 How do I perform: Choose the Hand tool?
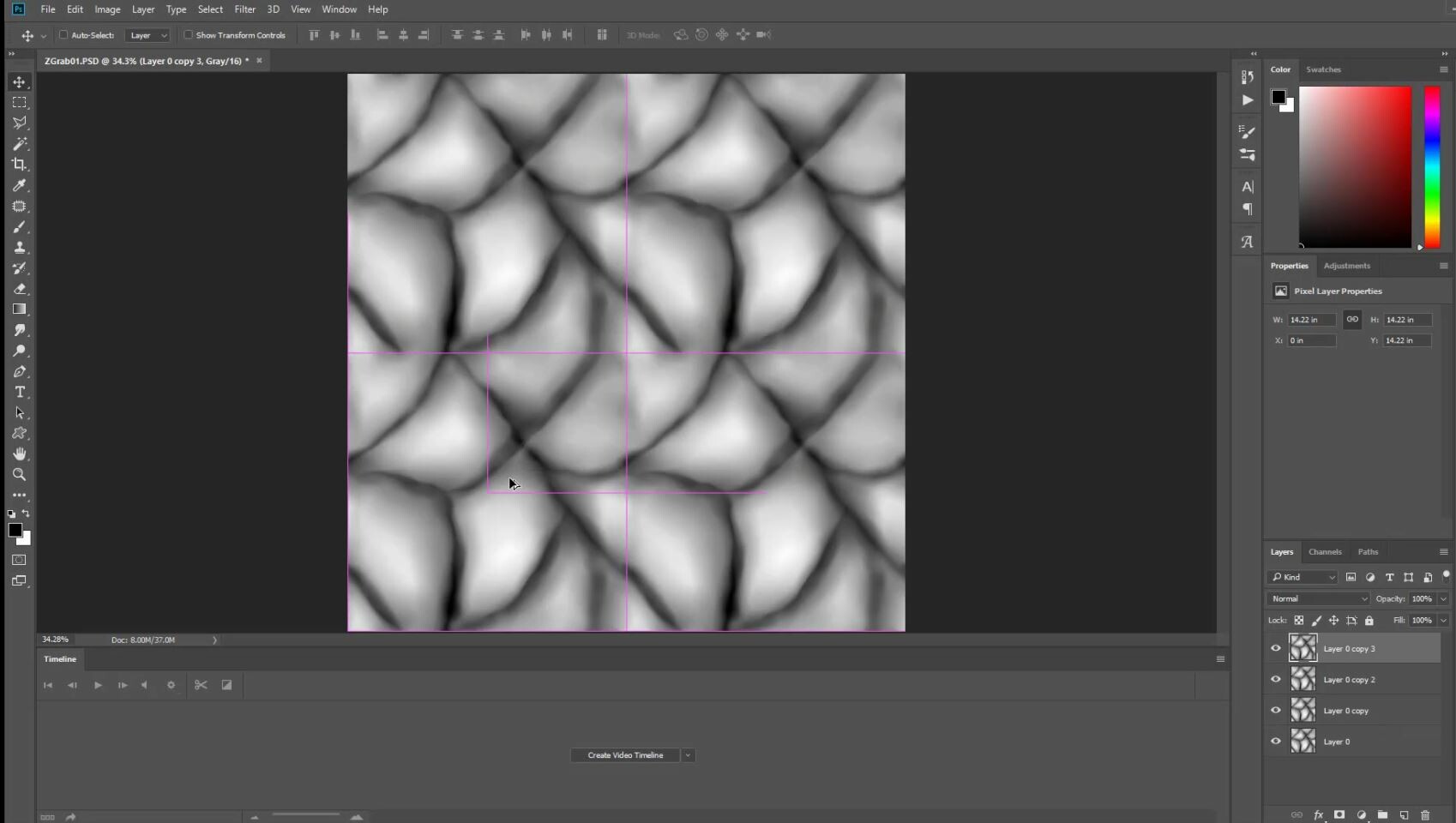pyautogui.click(x=19, y=454)
